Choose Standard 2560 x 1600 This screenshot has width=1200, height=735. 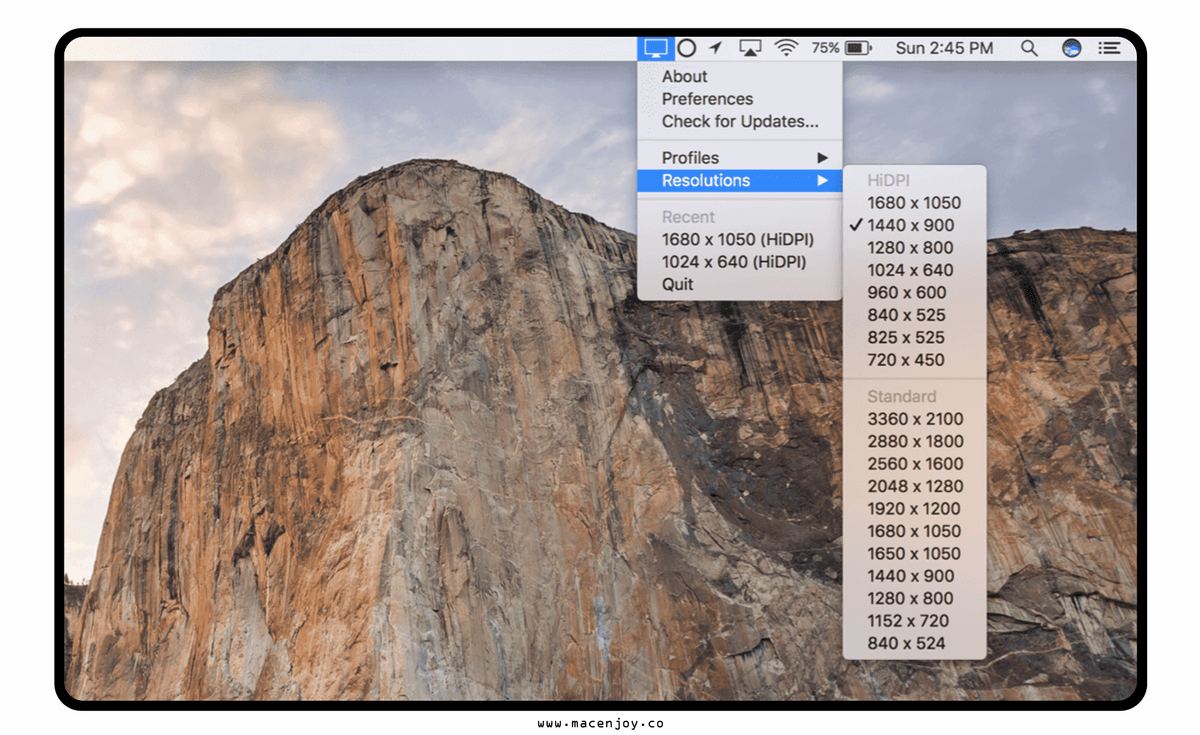click(x=914, y=463)
